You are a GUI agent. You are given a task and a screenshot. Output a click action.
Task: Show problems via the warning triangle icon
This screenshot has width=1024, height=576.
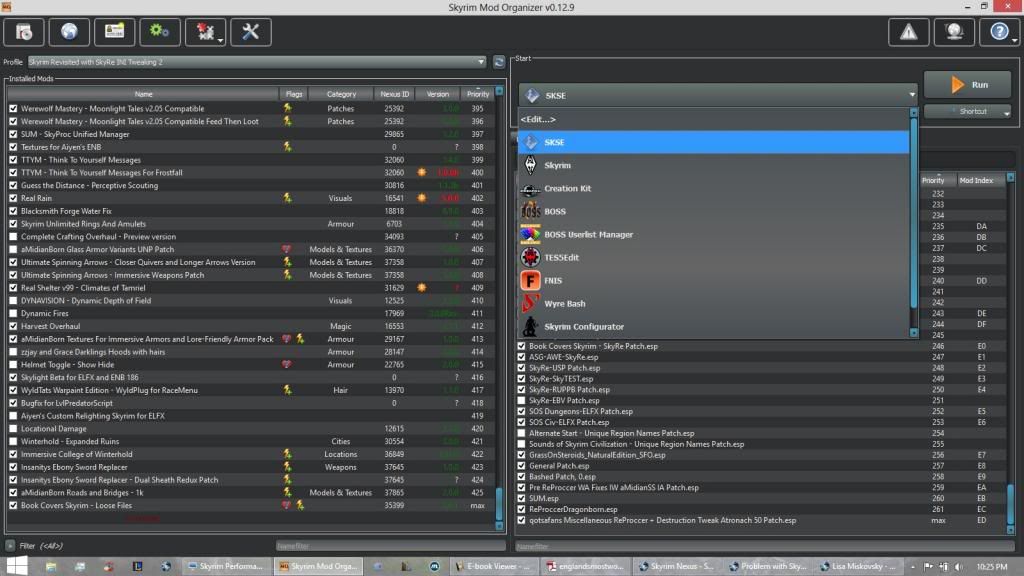tap(908, 32)
